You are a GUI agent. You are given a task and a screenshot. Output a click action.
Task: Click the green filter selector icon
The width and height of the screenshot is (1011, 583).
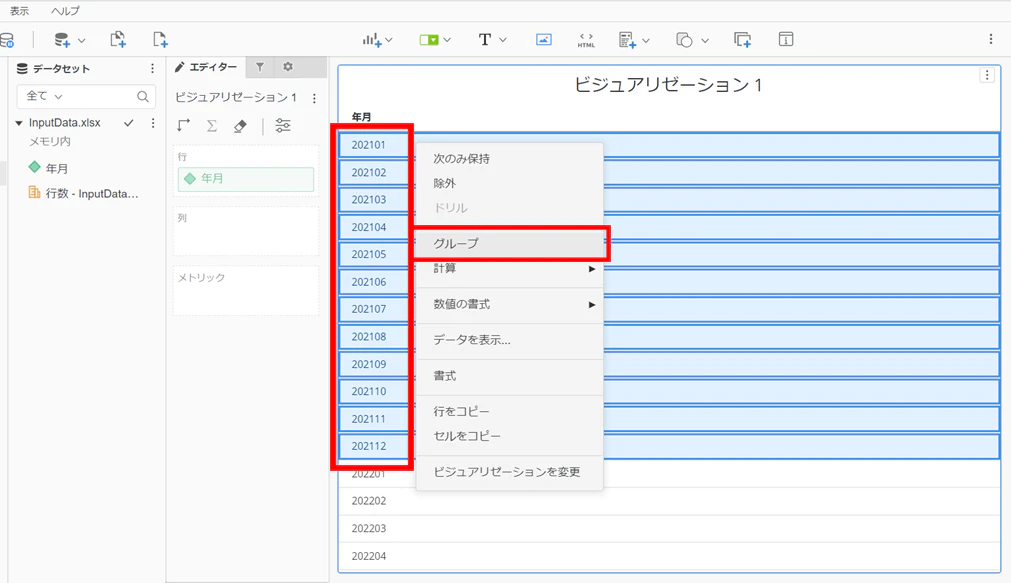click(x=429, y=40)
